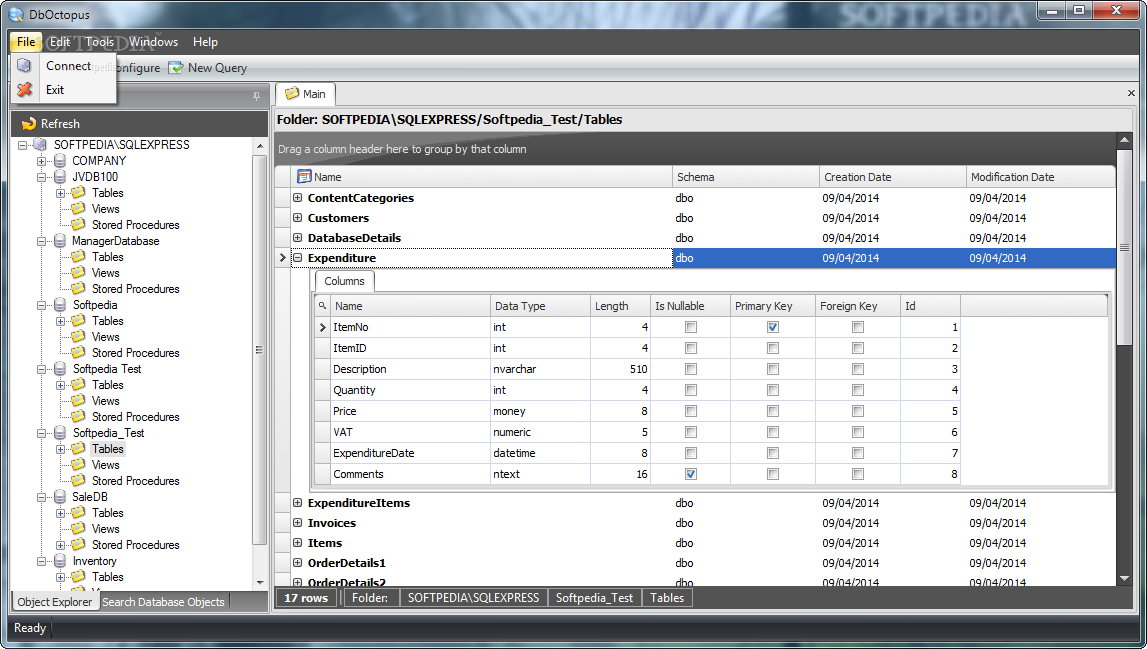Toggle Is Nullable checkbox for ItemNo

pyautogui.click(x=691, y=327)
